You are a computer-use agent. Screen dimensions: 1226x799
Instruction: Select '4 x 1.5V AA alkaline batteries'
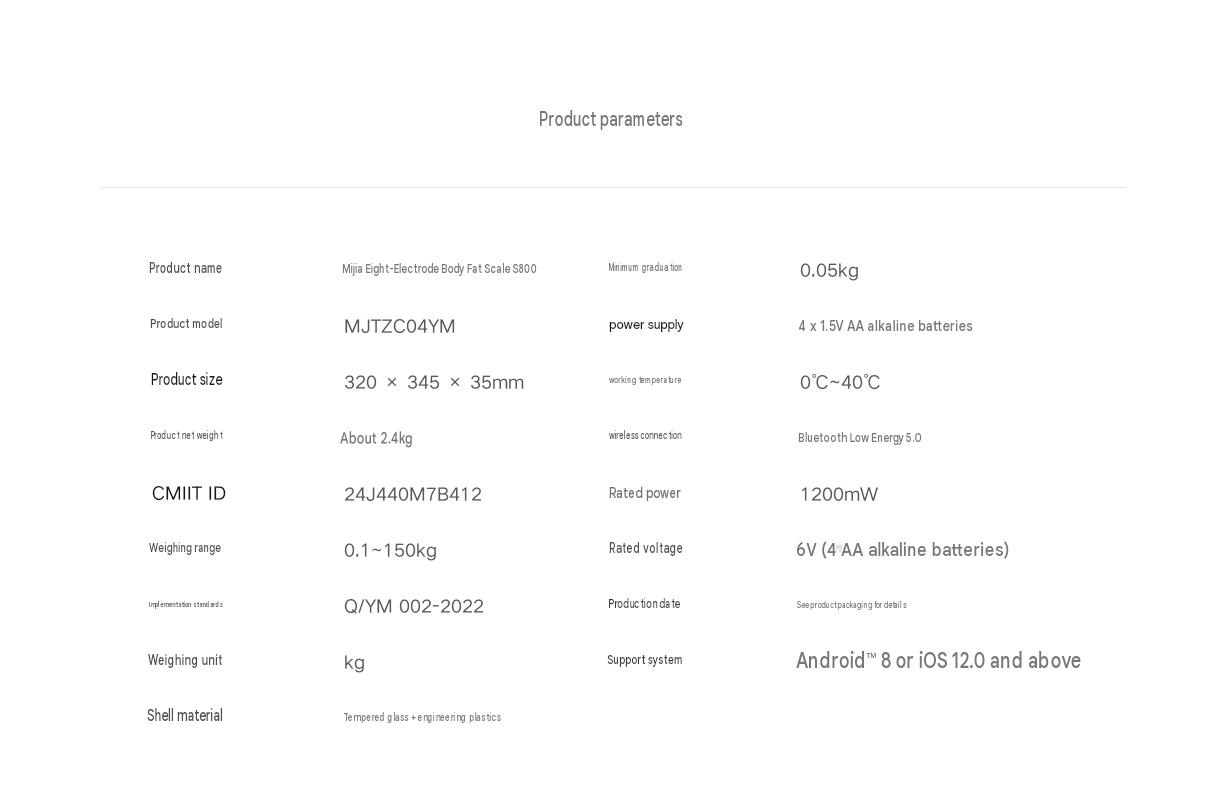(x=885, y=326)
